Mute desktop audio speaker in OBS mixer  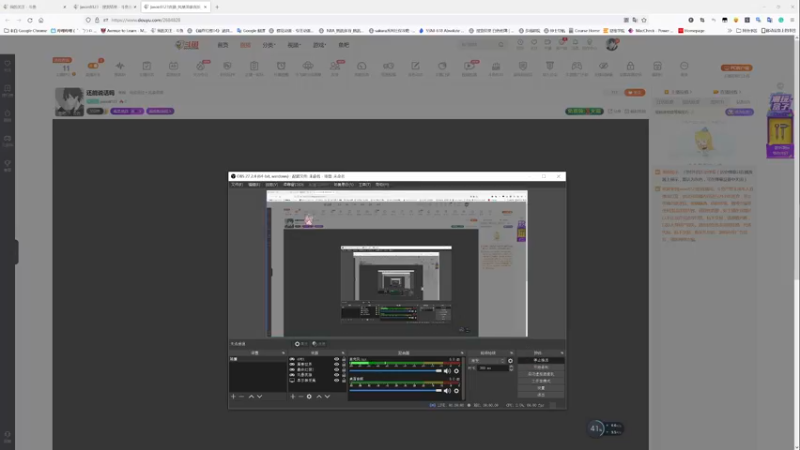(447, 391)
